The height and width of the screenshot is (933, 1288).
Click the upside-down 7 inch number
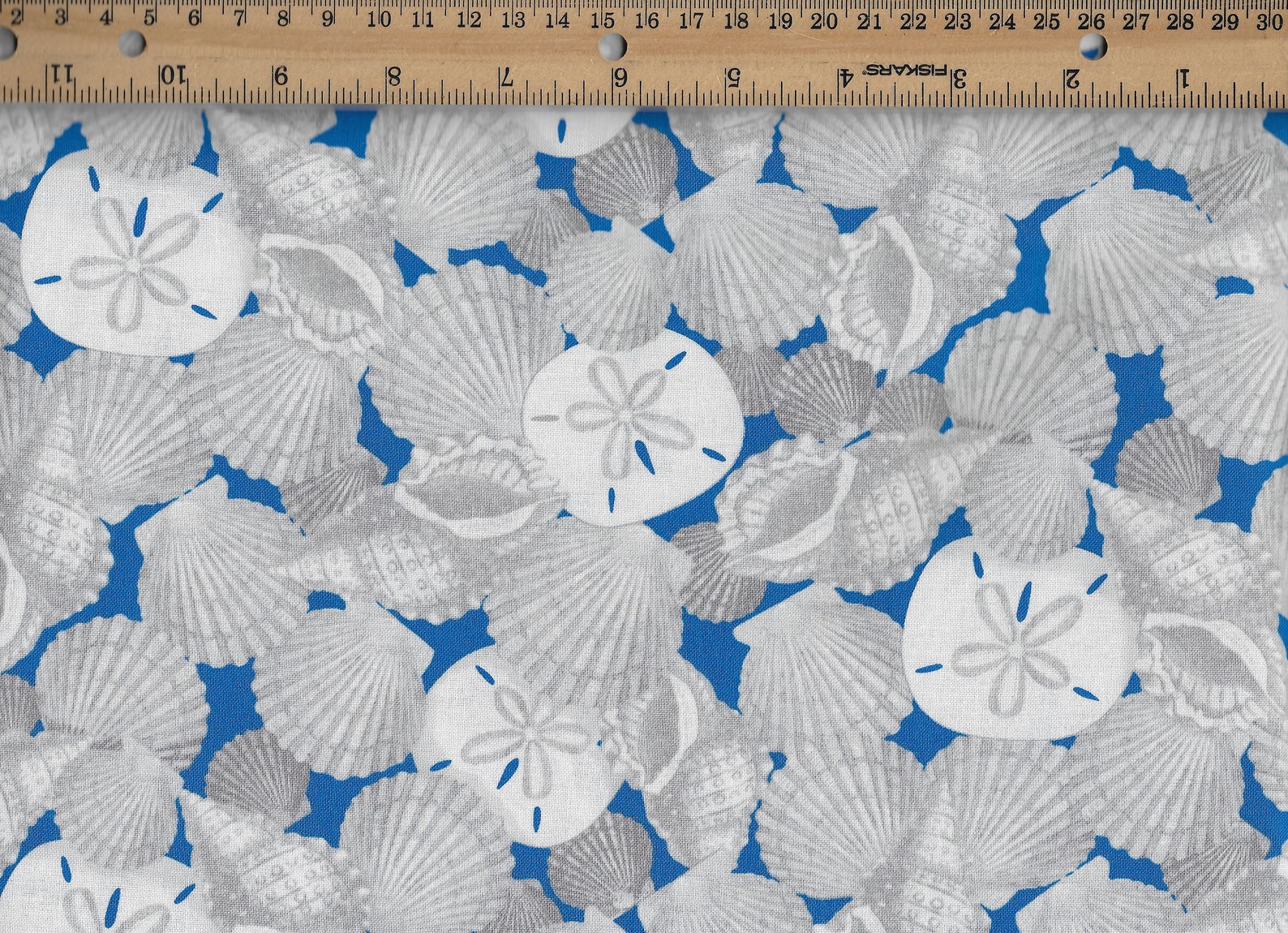click(x=508, y=78)
